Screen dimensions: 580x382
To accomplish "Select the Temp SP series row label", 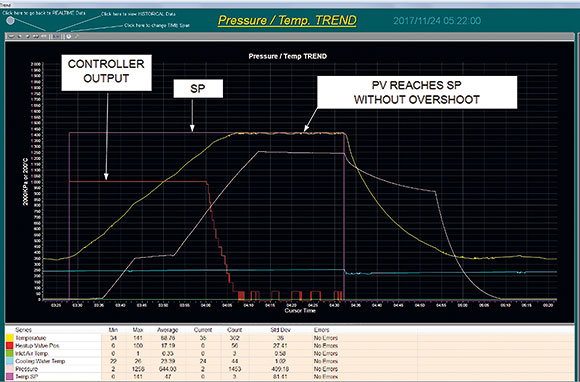I will tap(28, 376).
